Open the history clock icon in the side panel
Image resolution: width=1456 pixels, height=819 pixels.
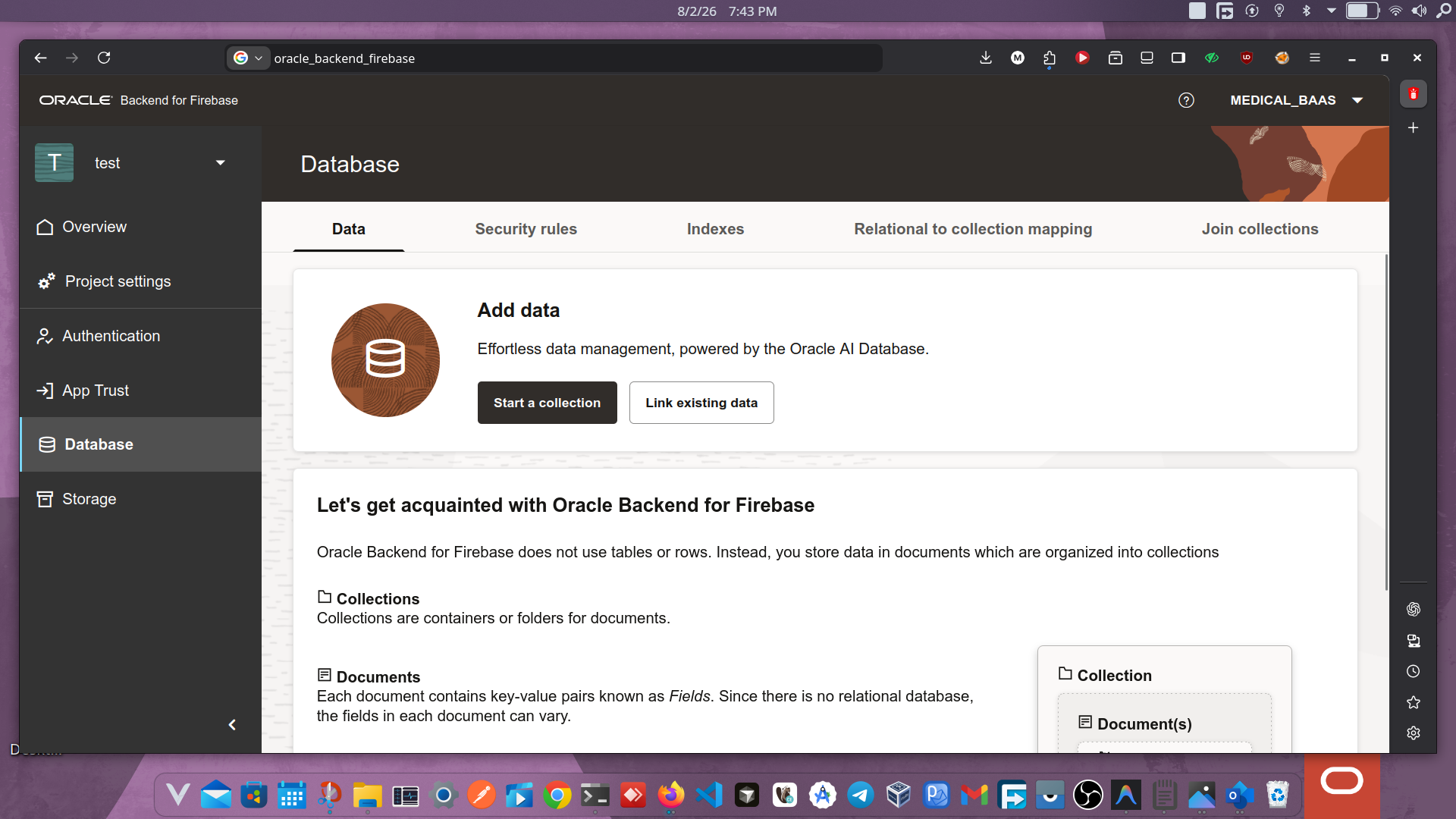pos(1413,671)
